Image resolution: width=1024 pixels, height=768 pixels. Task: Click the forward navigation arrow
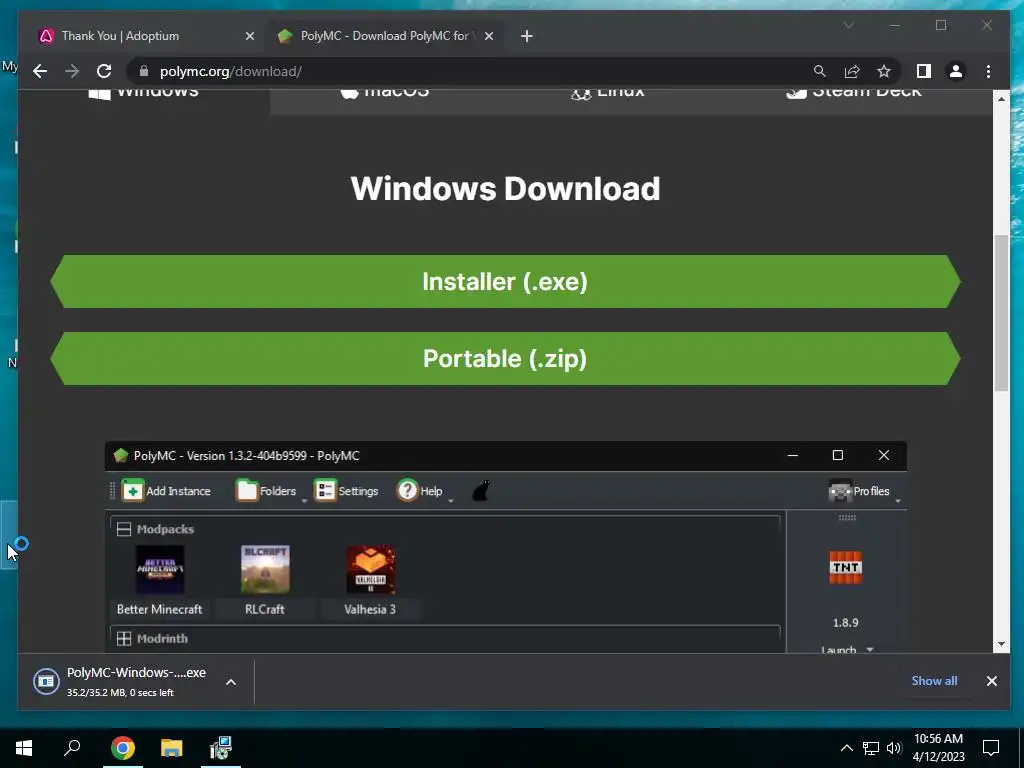[72, 71]
